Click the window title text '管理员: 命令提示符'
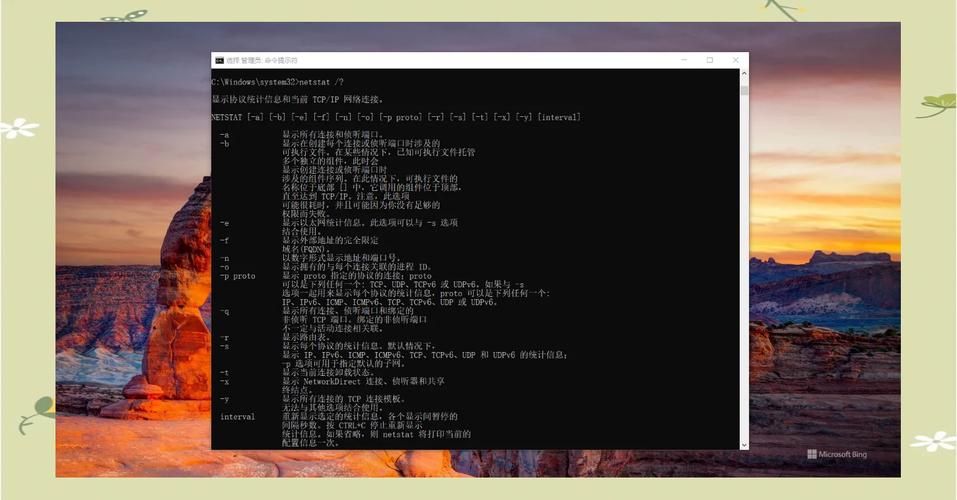 point(269,60)
